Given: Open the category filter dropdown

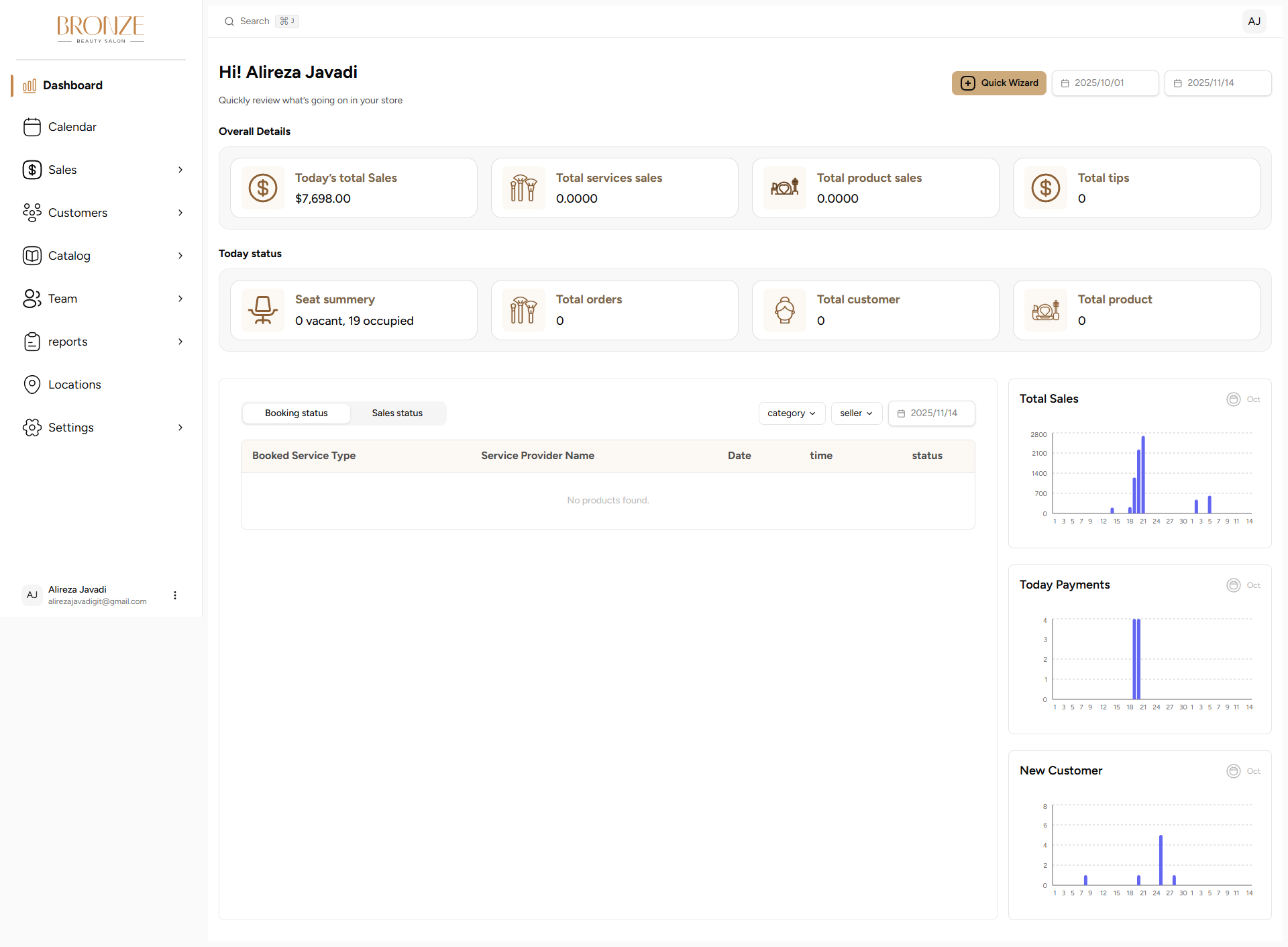Looking at the screenshot, I should coord(792,413).
